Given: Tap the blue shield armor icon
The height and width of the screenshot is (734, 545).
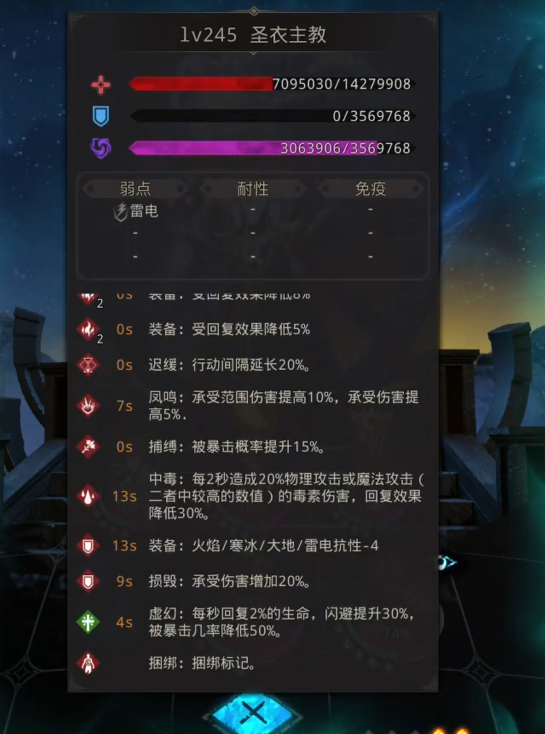Looking at the screenshot, I should [101, 116].
